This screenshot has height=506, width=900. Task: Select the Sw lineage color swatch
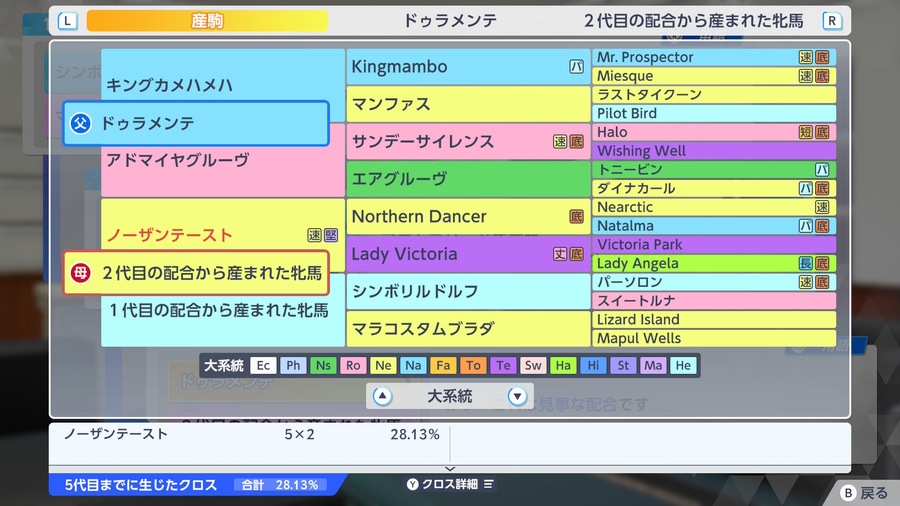533,365
